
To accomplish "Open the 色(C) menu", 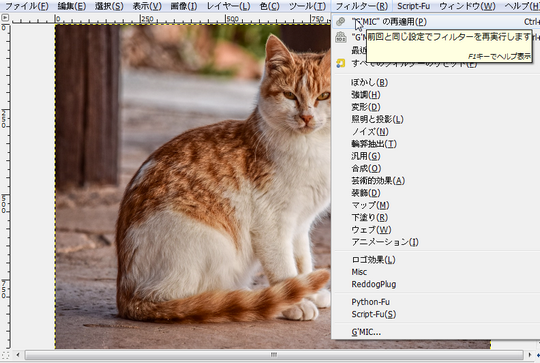I will click(270, 6).
